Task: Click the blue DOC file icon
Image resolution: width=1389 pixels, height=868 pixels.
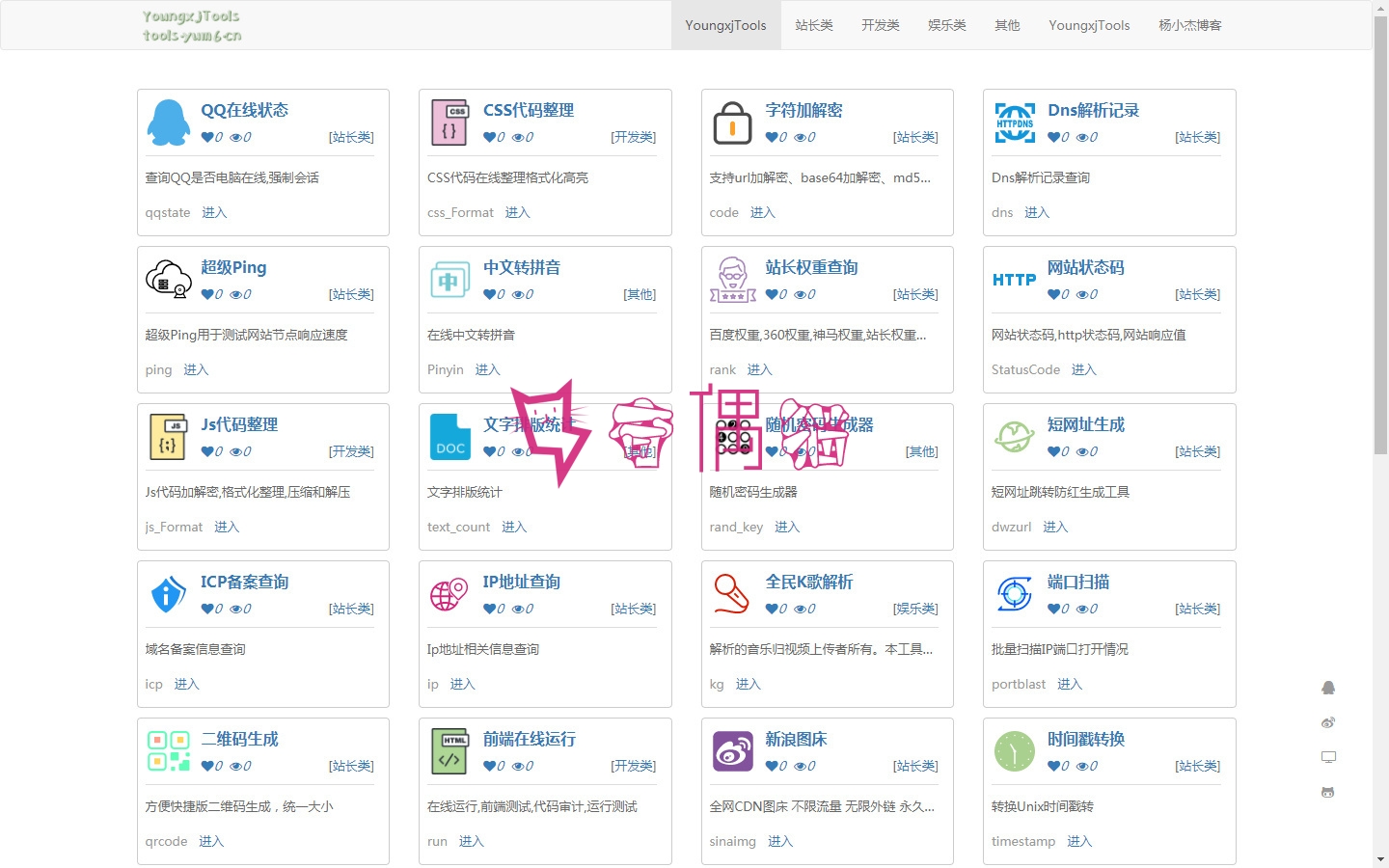Action: coord(450,437)
